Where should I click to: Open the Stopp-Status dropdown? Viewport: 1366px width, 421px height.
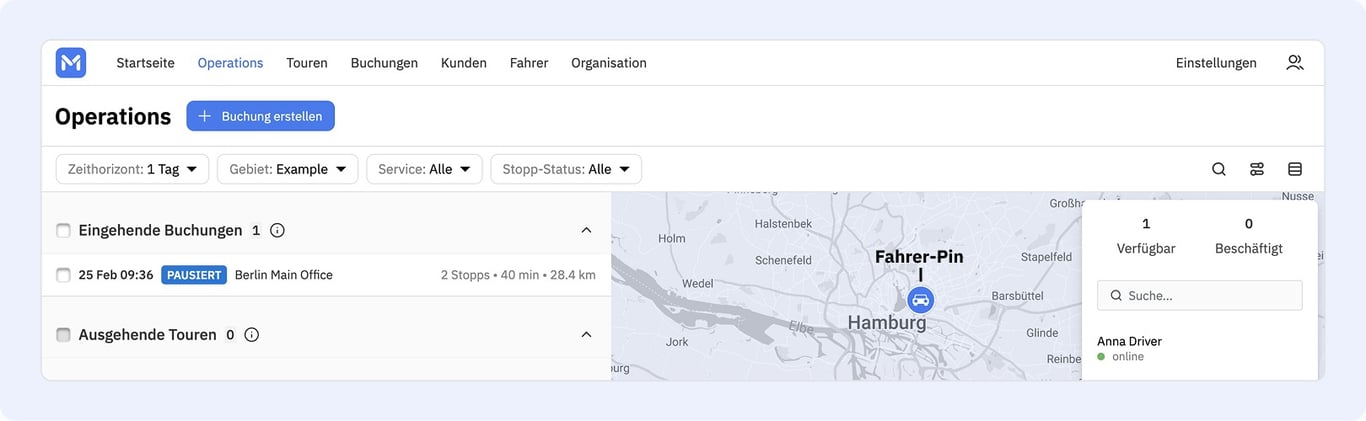coord(566,169)
